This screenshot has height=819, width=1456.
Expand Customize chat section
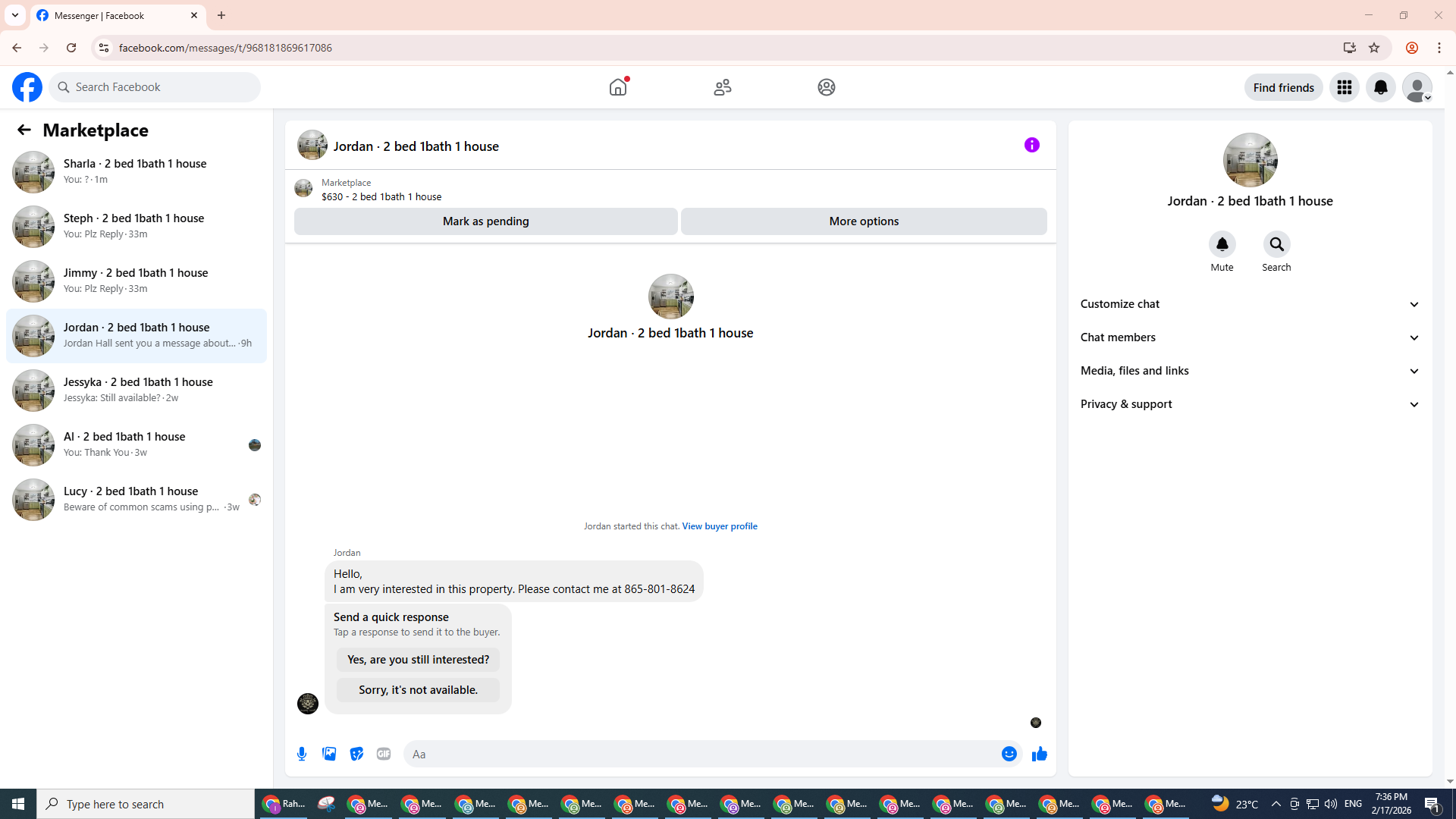coord(1250,304)
